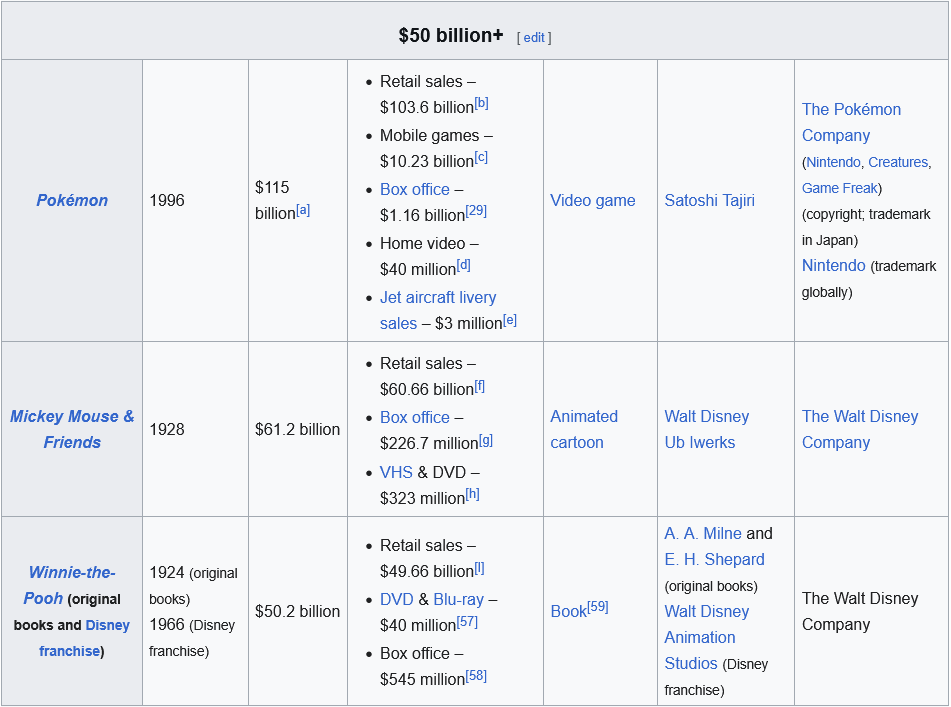Click the 1924 (original books) text
This screenshot has height=707, width=951.
[x=193, y=586]
